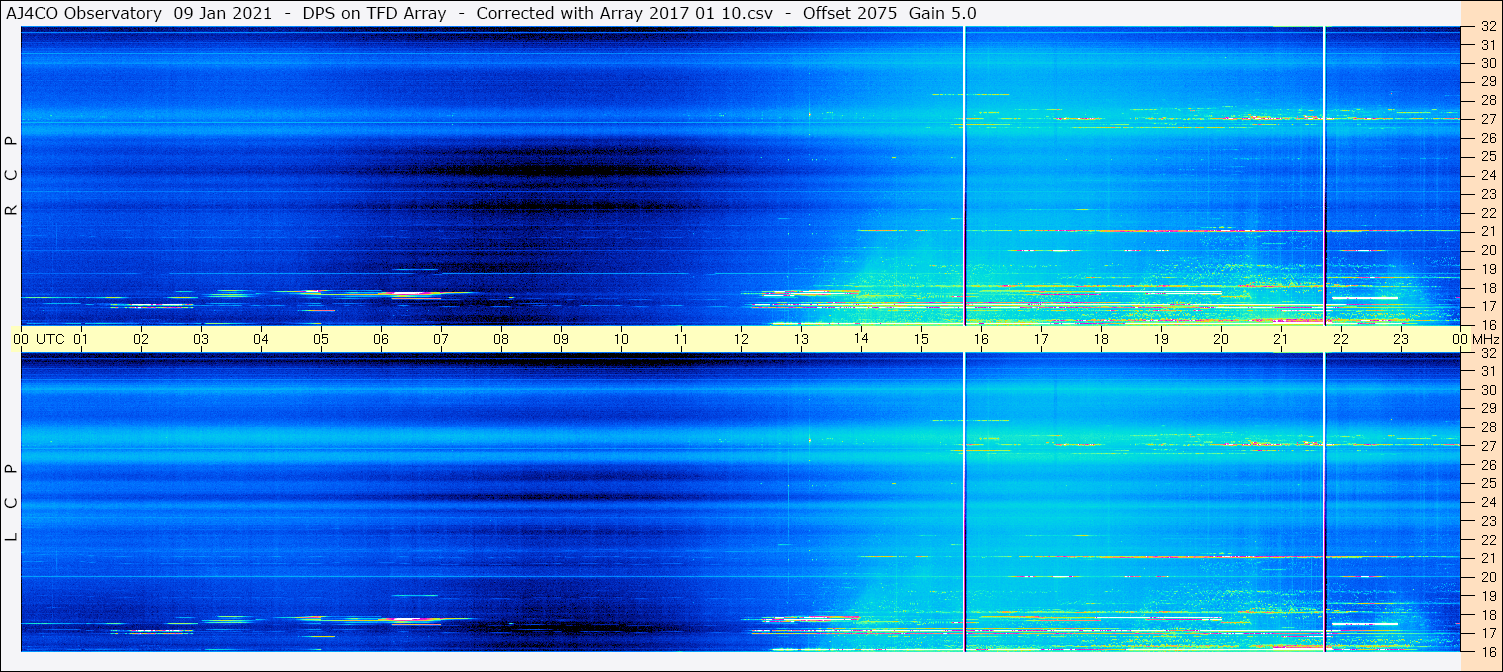Click the 22 MHz label in LCP panel

(1488, 540)
